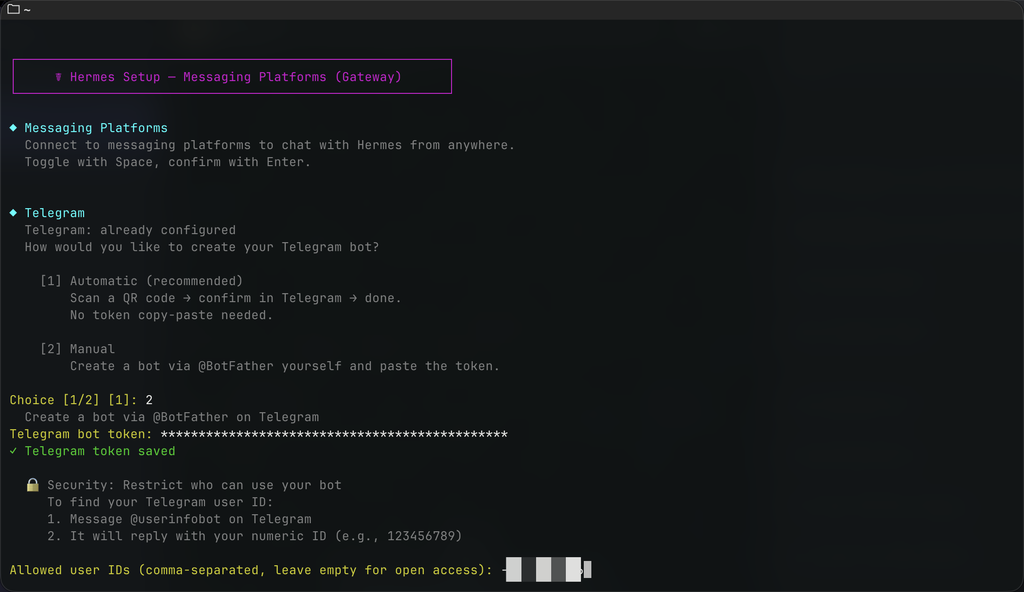This screenshot has height=592, width=1024.
Task: Click the "Allowed user IDs (comma-separated...)" prompt label
Action: pyautogui.click(x=251, y=570)
